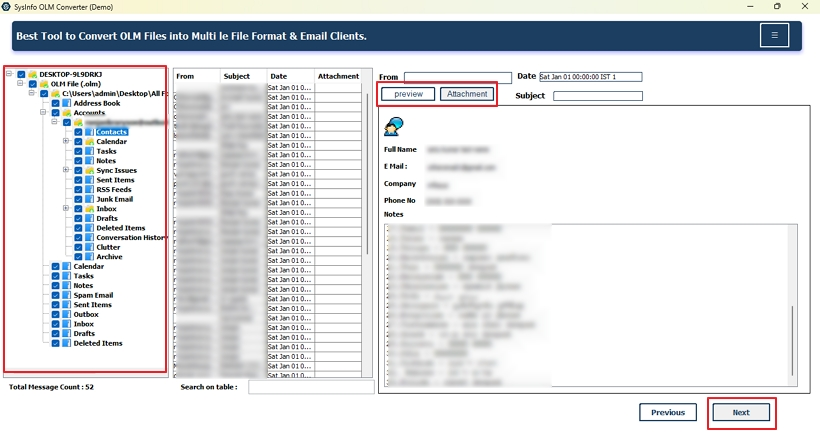Screen dimensions: 820x432
Task: Toggle the Spam Email checkbox
Action: [55, 295]
